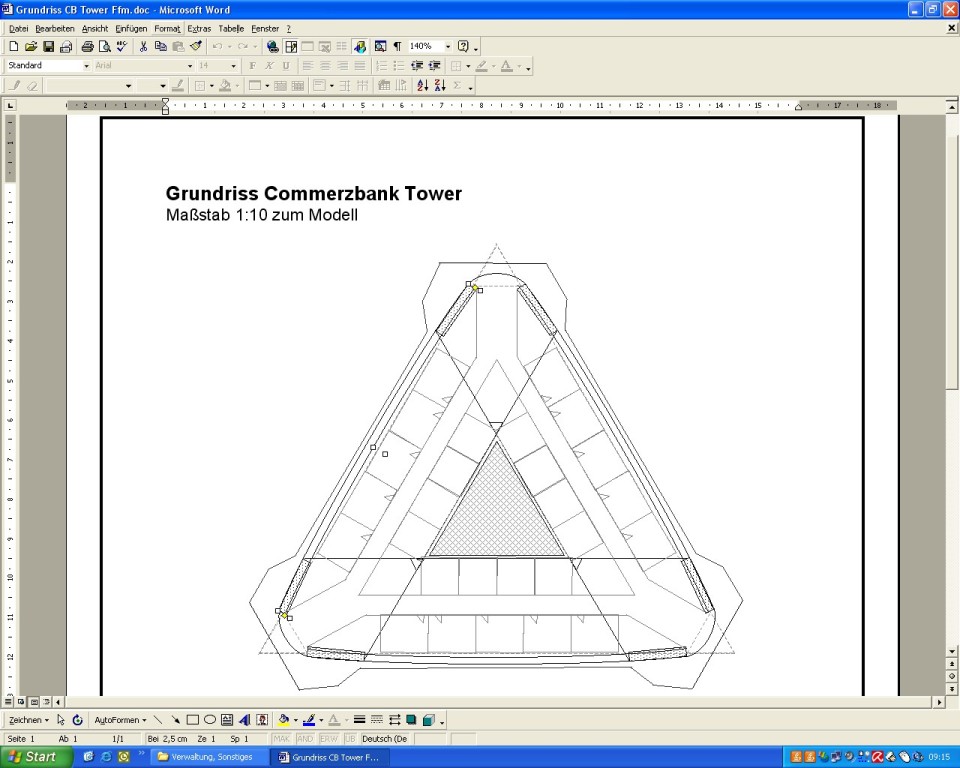Toggle ÜB overwrite mode in status bar
The width and height of the screenshot is (960, 768).
(x=350, y=739)
